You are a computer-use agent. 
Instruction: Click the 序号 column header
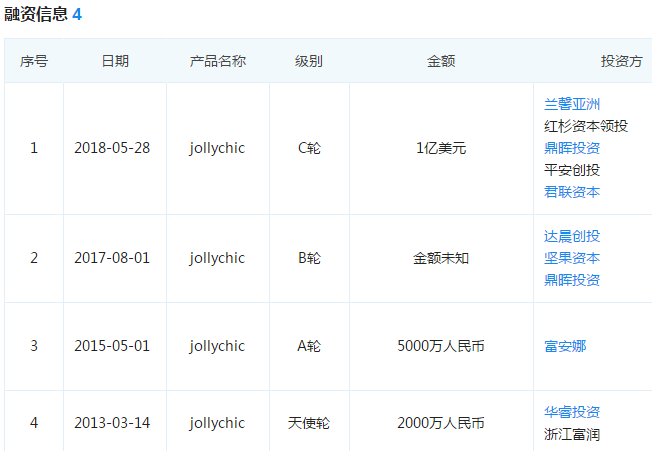pyautogui.click(x=34, y=61)
